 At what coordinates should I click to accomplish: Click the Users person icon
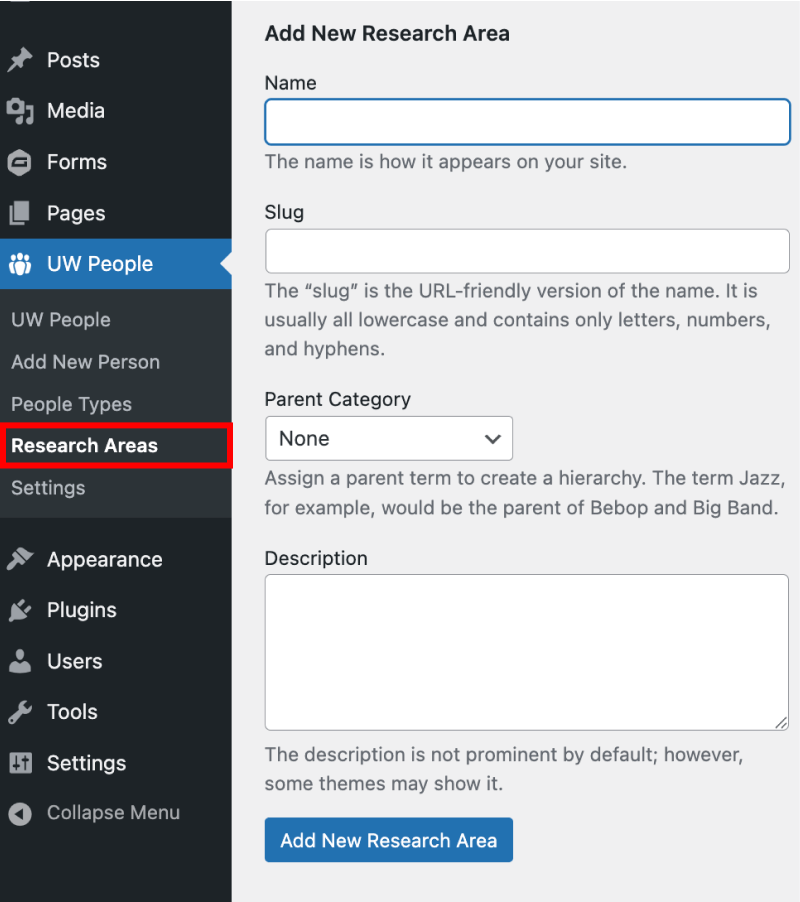pos(20,661)
